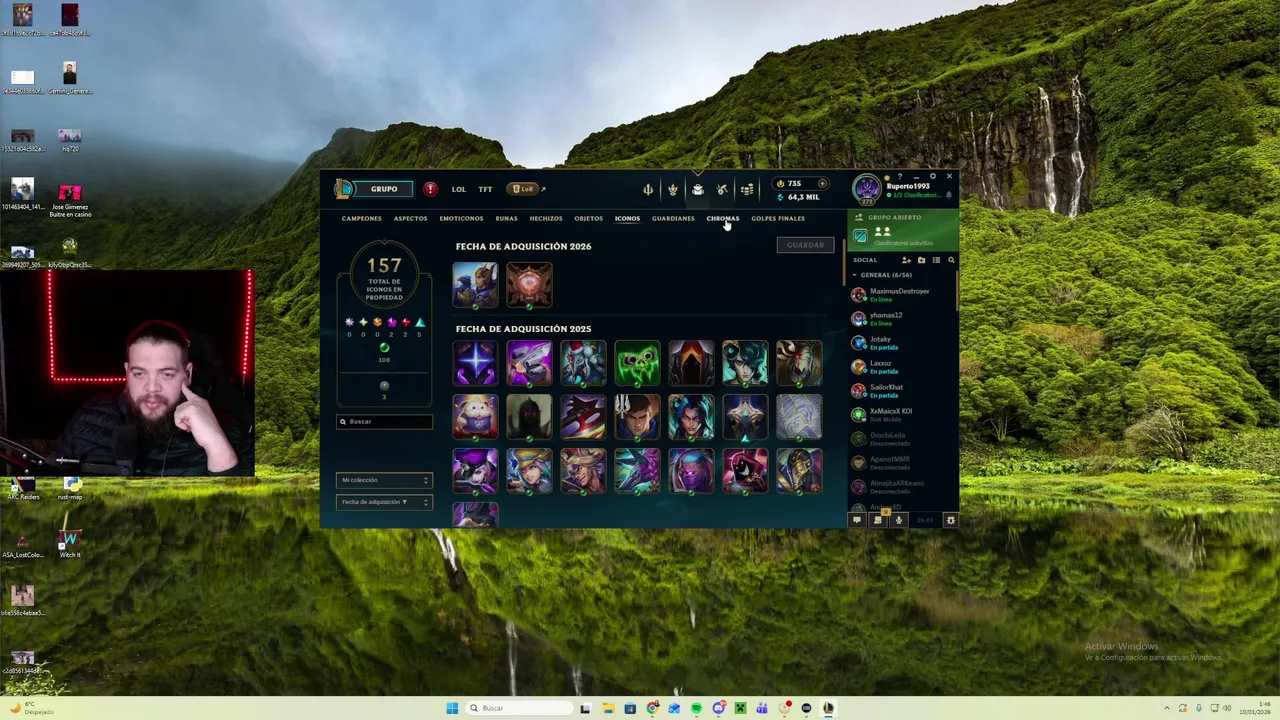The width and height of the screenshot is (1280, 720).
Task: Click the GRUPO ABIERTO party panel
Action: (903, 231)
